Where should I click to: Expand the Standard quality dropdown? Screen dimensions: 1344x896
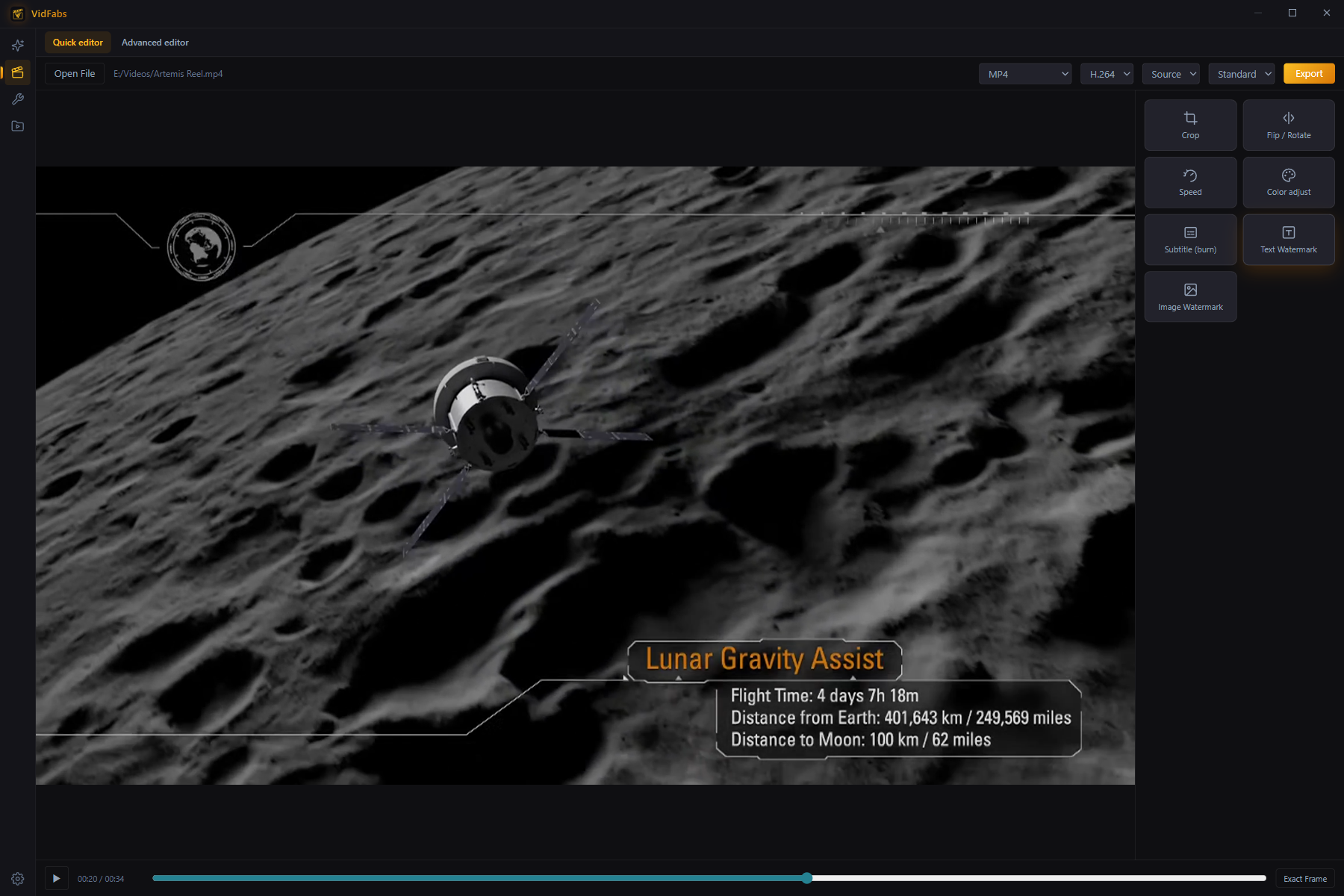(1242, 74)
